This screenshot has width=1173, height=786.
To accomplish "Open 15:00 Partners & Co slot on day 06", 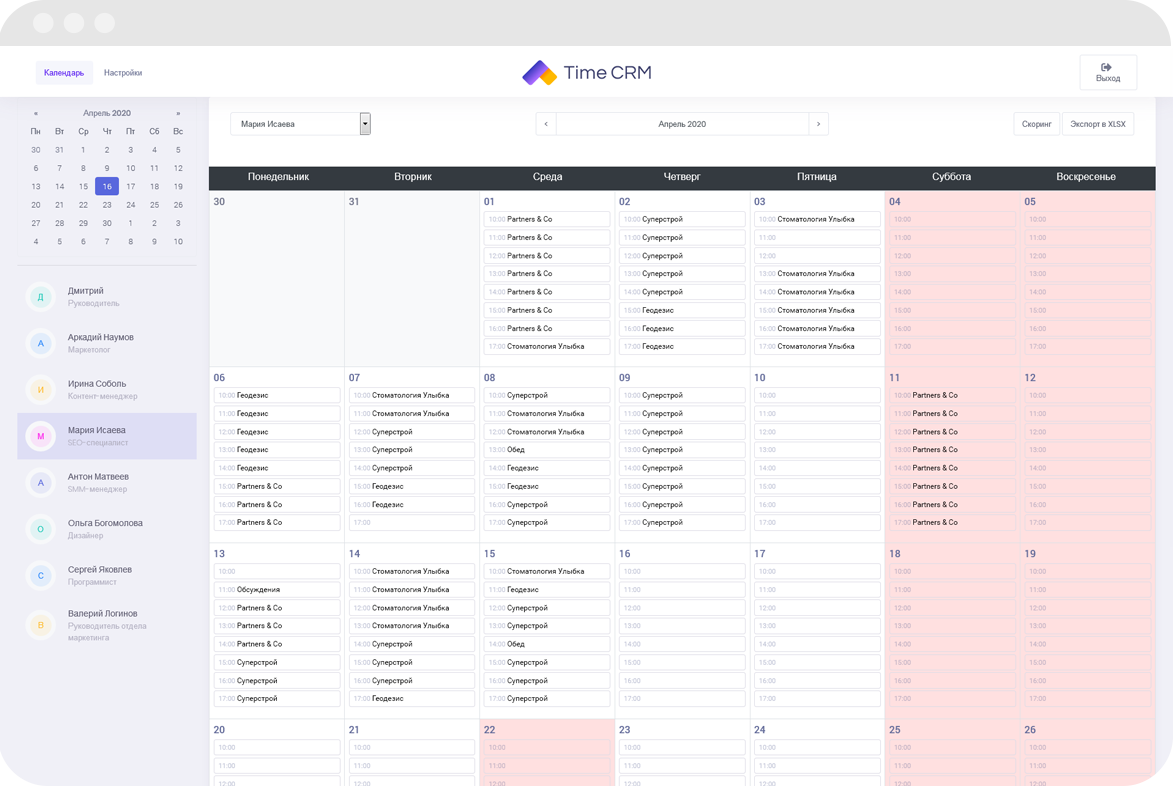I will click(x=277, y=486).
